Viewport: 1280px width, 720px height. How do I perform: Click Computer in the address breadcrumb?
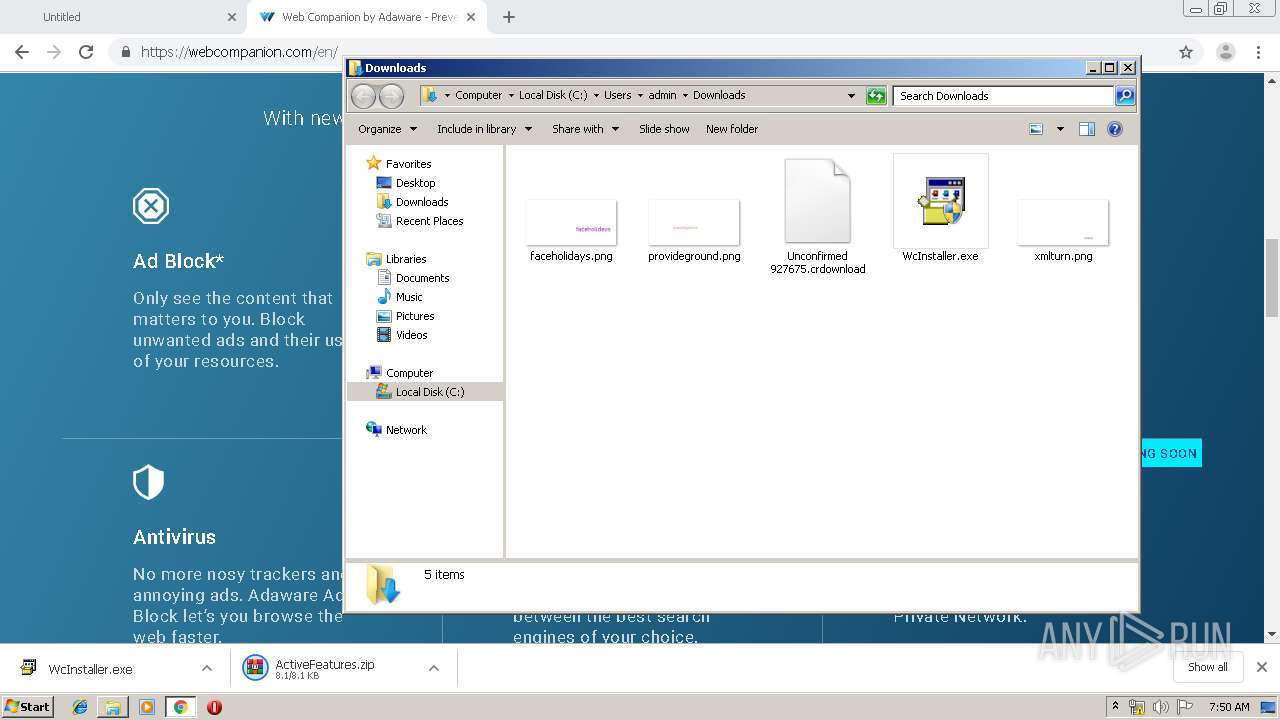coord(478,96)
